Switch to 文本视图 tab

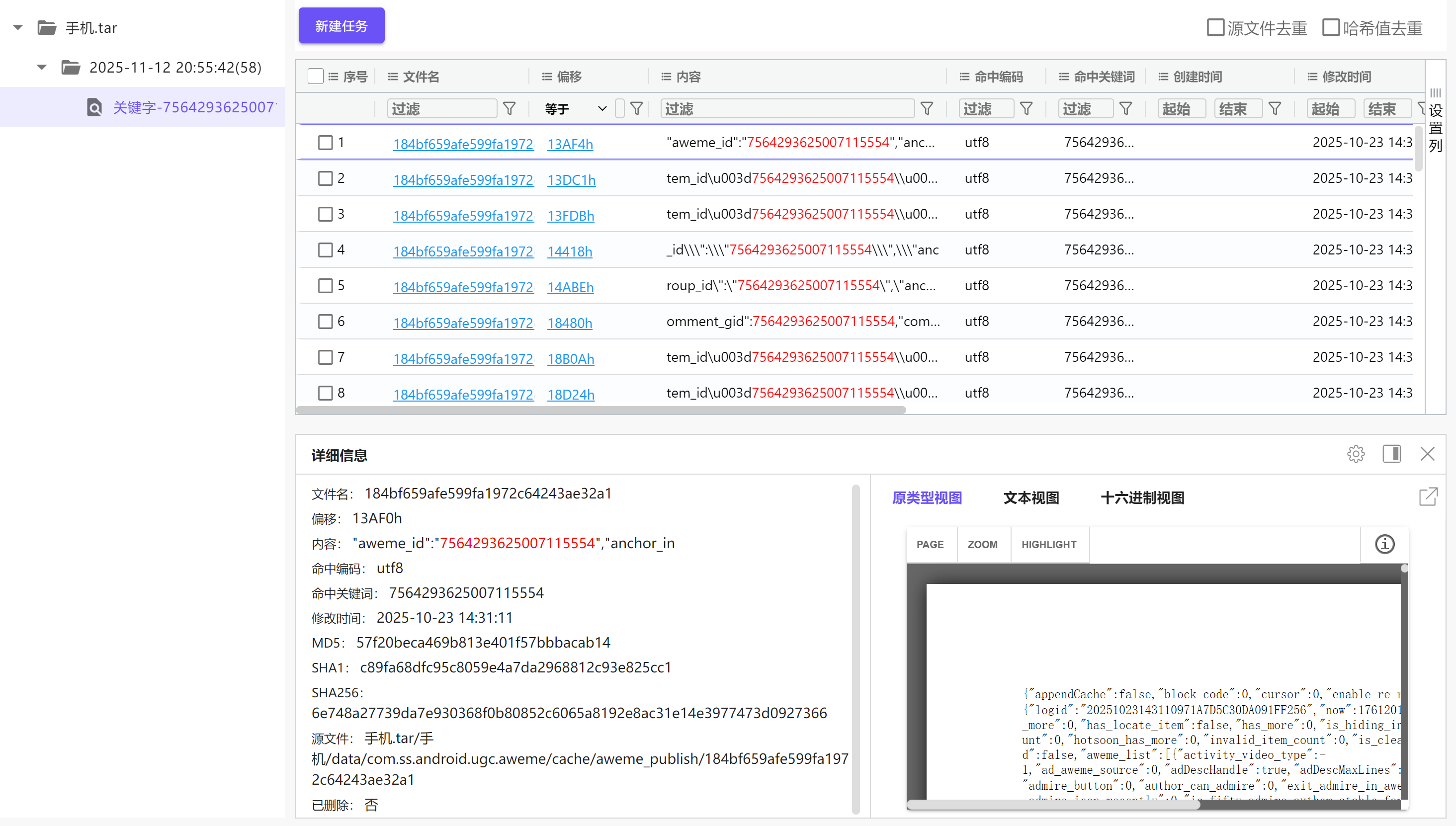point(1031,497)
